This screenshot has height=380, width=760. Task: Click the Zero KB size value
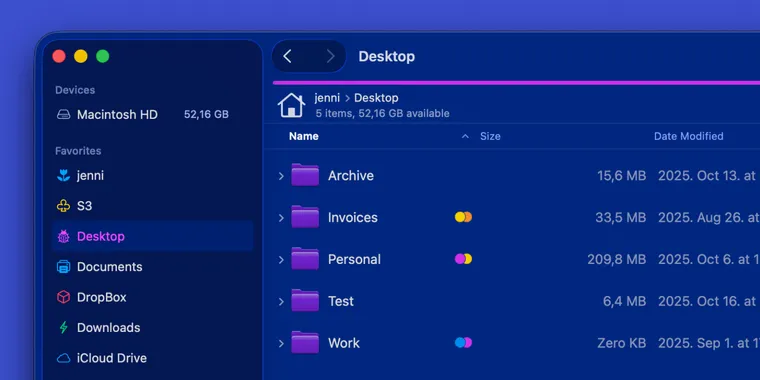(x=621, y=343)
